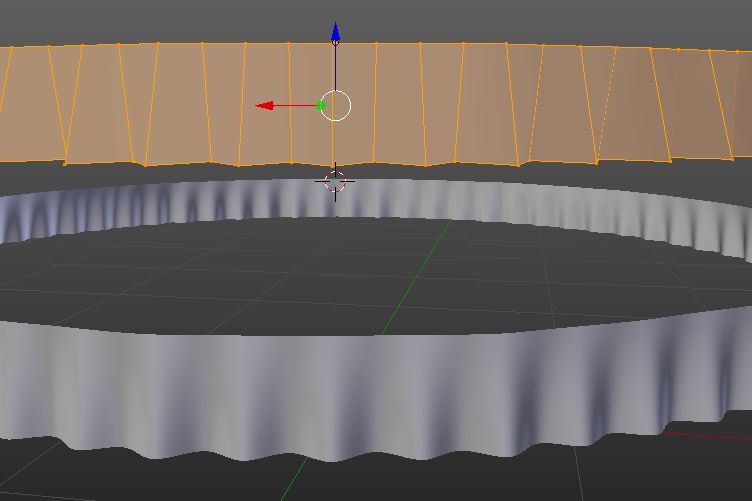Click the green Y-axis gizmo dot
Screen dimensions: 752x501
pyautogui.click(x=322, y=106)
